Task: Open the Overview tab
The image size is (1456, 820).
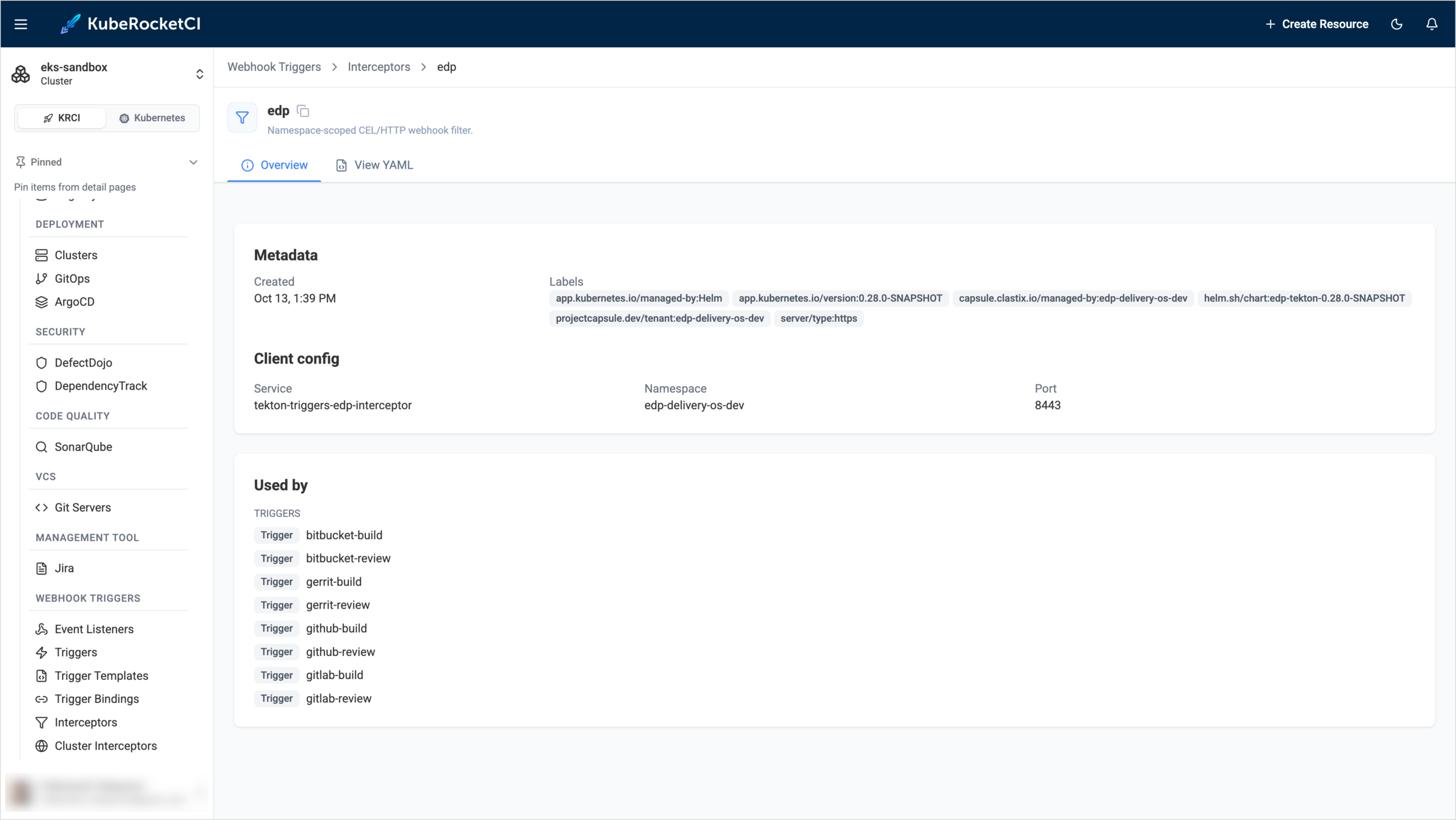Action: (274, 165)
